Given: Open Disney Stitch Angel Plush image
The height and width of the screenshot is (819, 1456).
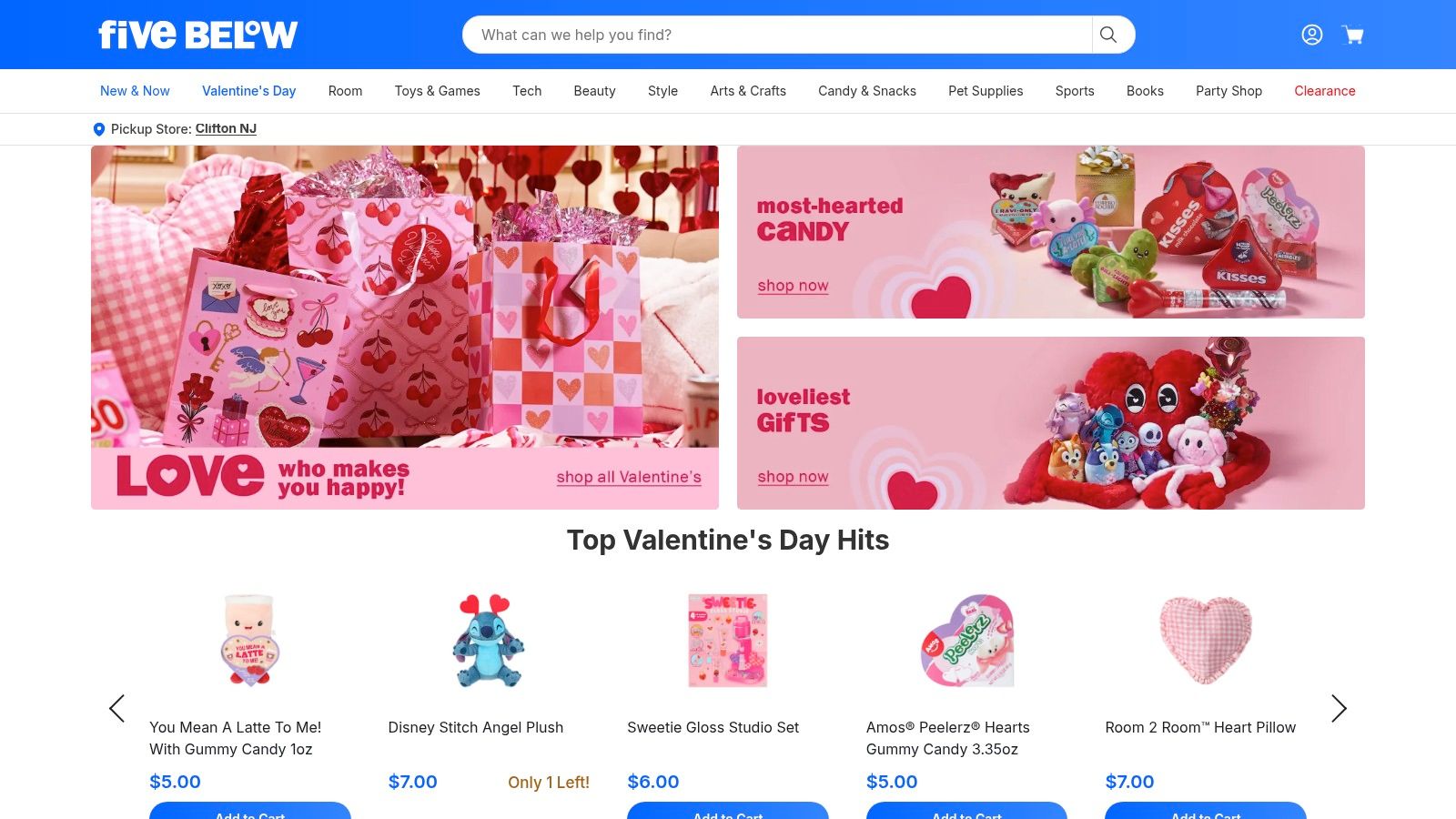Looking at the screenshot, I should [489, 640].
